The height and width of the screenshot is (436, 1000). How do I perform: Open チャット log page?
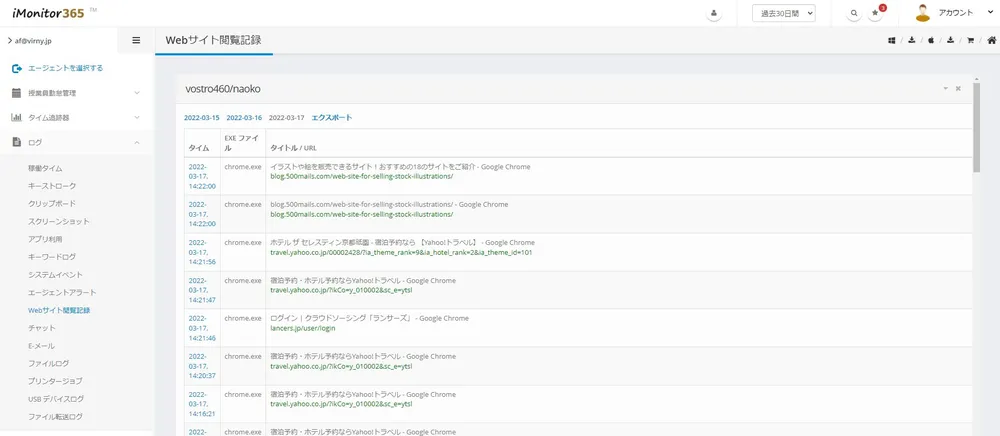pos(42,328)
